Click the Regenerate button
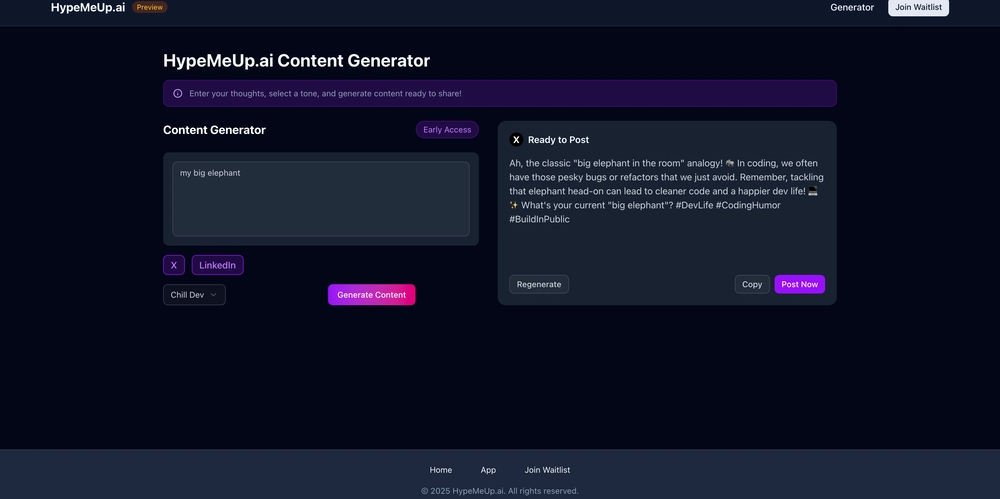This screenshot has width=1000, height=499. [x=539, y=285]
